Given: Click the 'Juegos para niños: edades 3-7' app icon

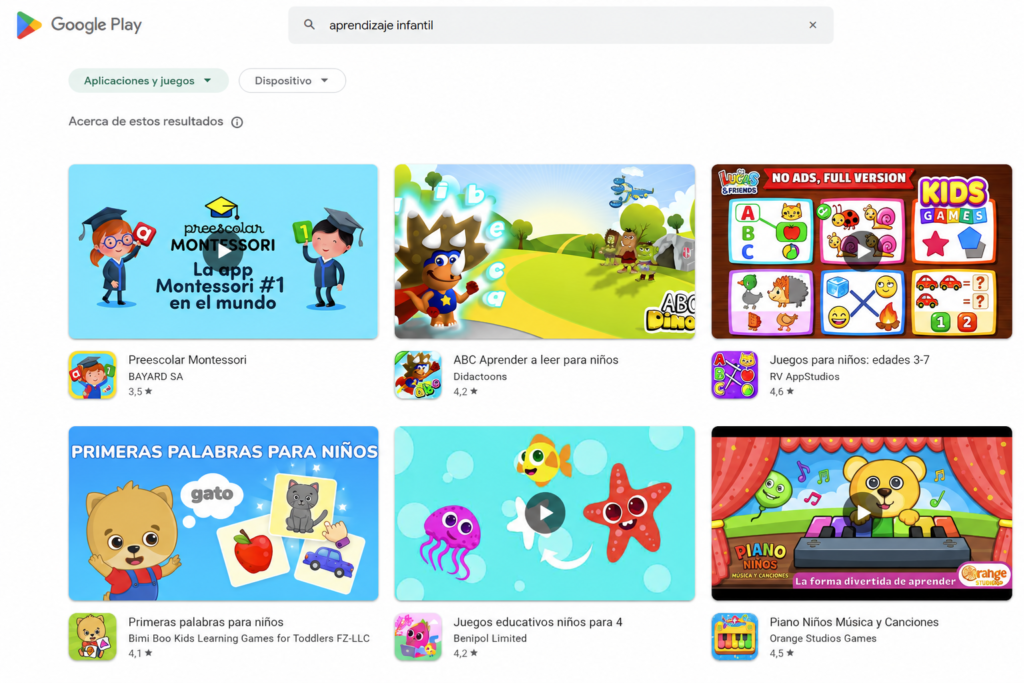Looking at the screenshot, I should [x=735, y=375].
